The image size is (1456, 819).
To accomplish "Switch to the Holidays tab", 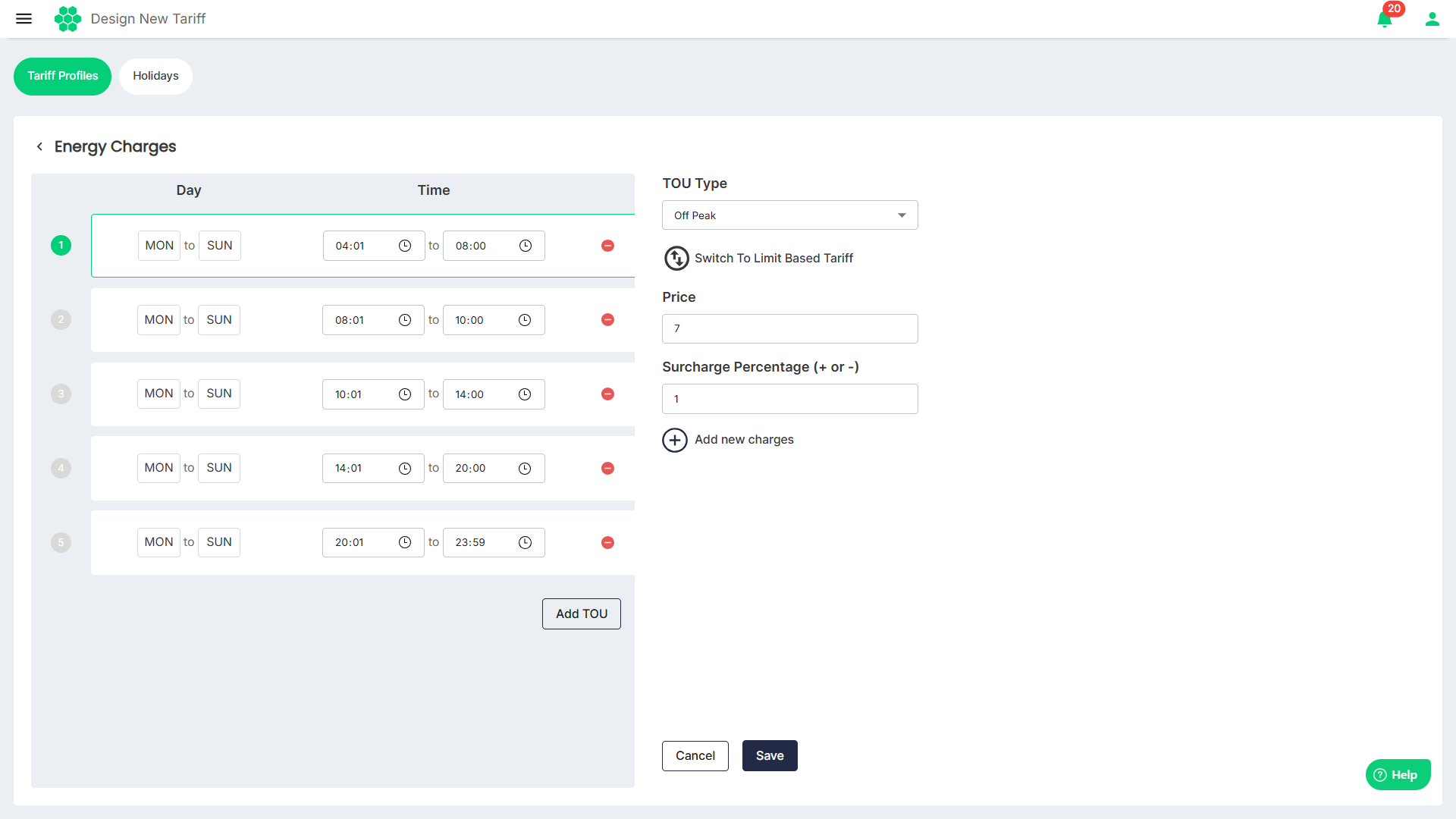I will click(x=155, y=76).
